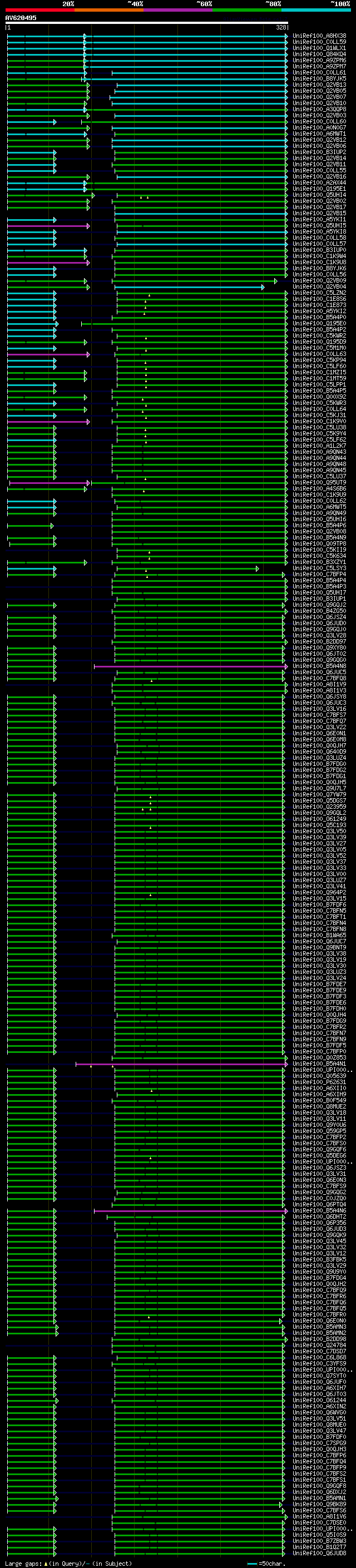
Task: Select hit label UniRef100_C0LL63
Action: pyautogui.click(x=319, y=354)
